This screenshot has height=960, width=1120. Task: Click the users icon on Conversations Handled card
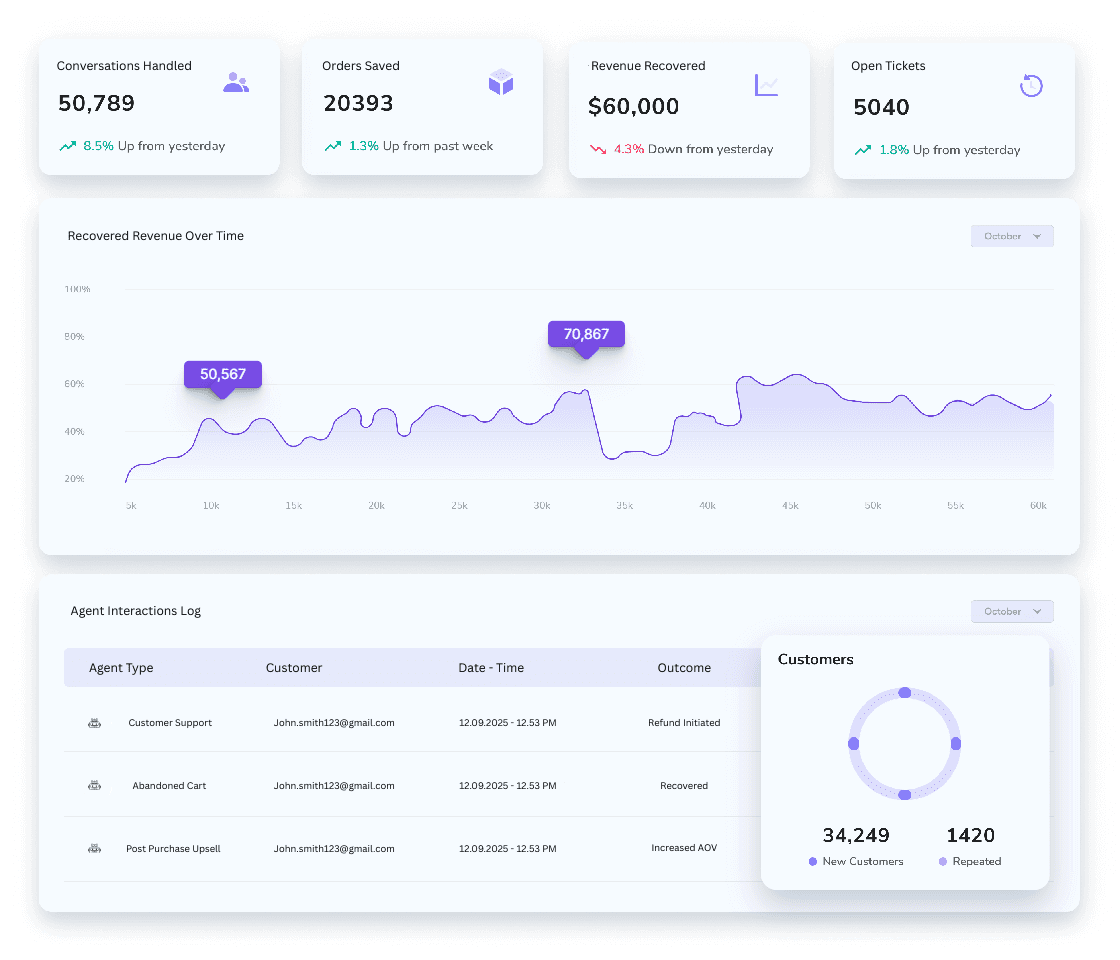click(236, 82)
